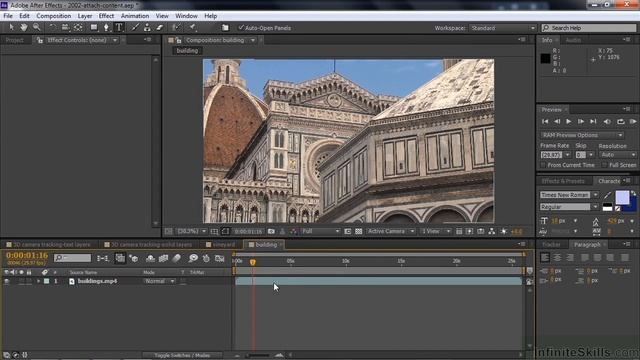Align paragraph text right

pos(570,258)
